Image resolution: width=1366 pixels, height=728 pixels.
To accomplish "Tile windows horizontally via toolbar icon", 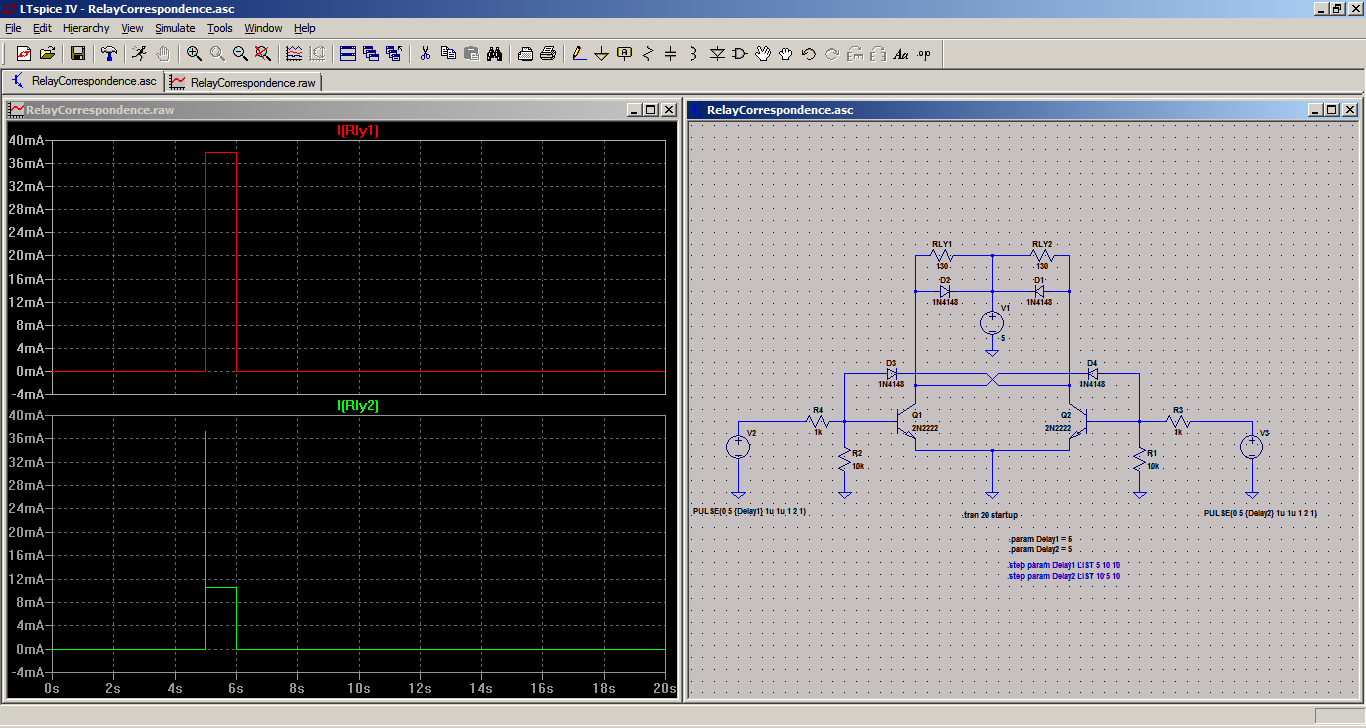I will (348, 53).
